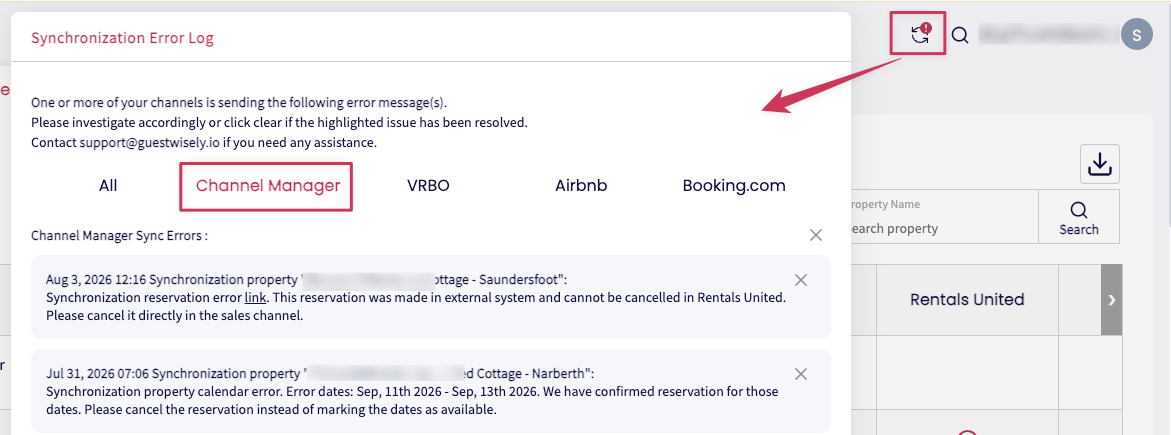1171x435 pixels.
Task: Click the Search button with magnifier
Action: click(x=1078, y=217)
